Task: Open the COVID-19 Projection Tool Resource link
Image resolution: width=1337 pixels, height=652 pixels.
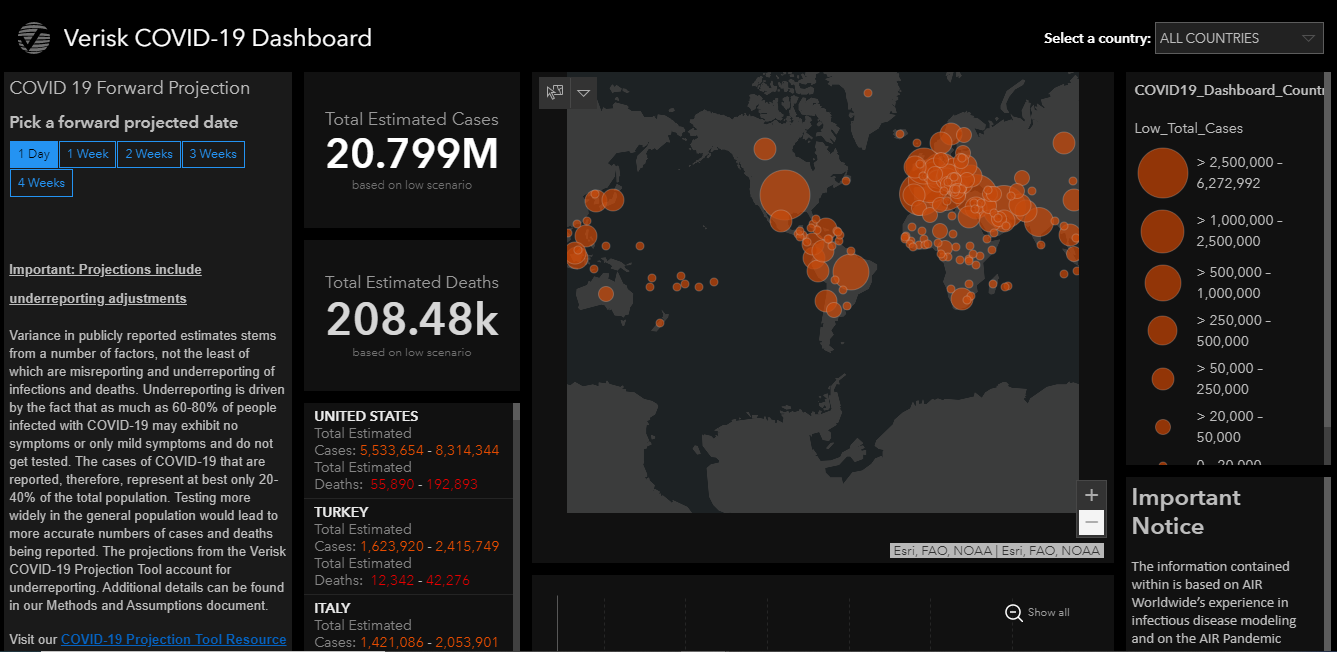Action: 174,639
